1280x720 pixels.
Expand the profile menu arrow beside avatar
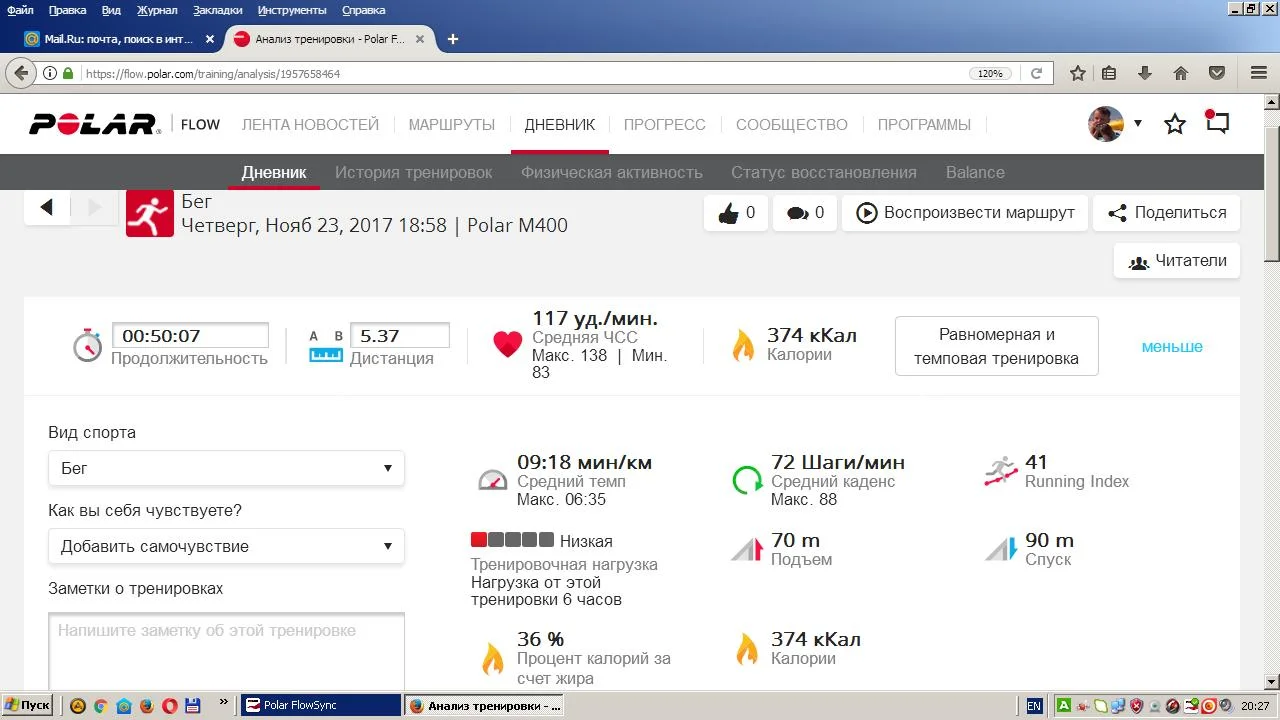(x=1137, y=124)
